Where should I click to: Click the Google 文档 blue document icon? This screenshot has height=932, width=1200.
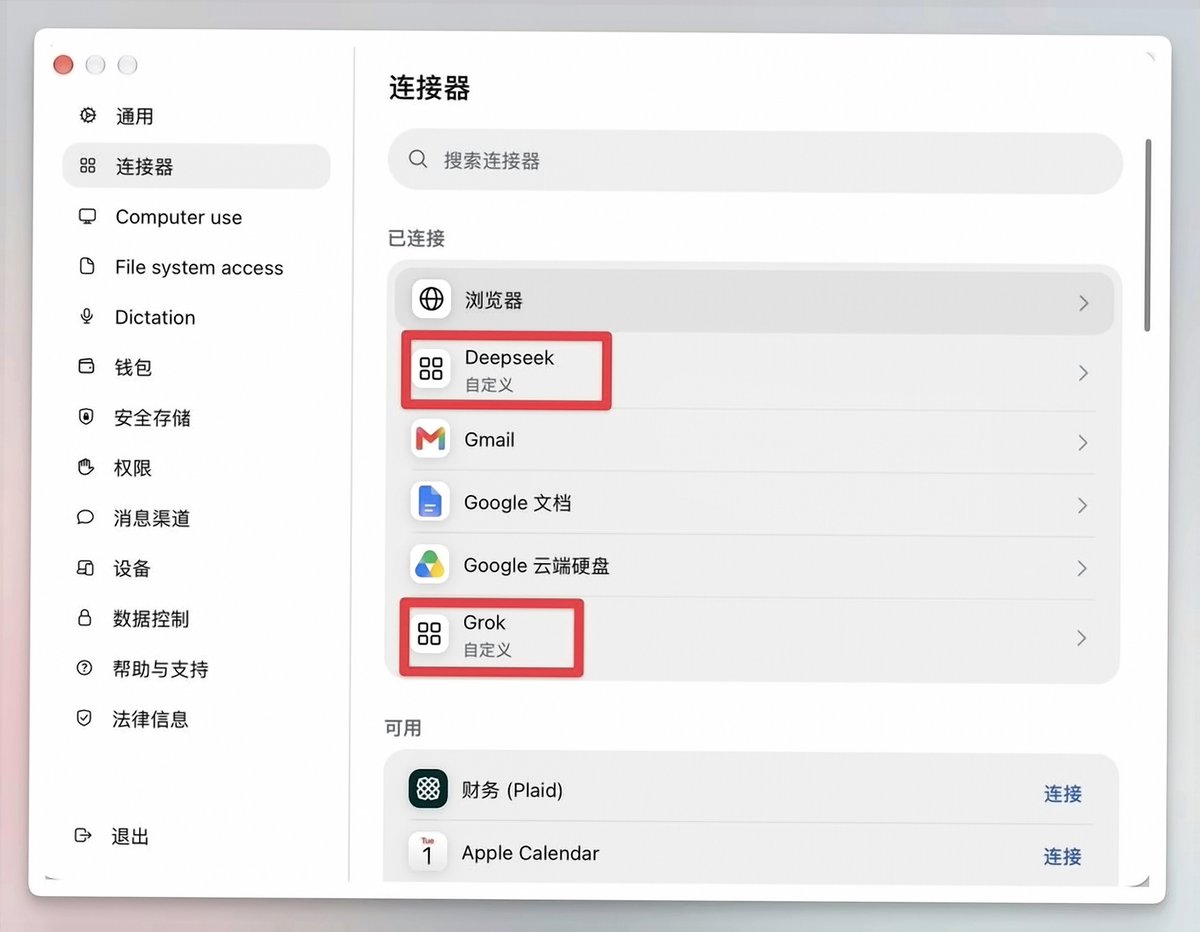(430, 502)
